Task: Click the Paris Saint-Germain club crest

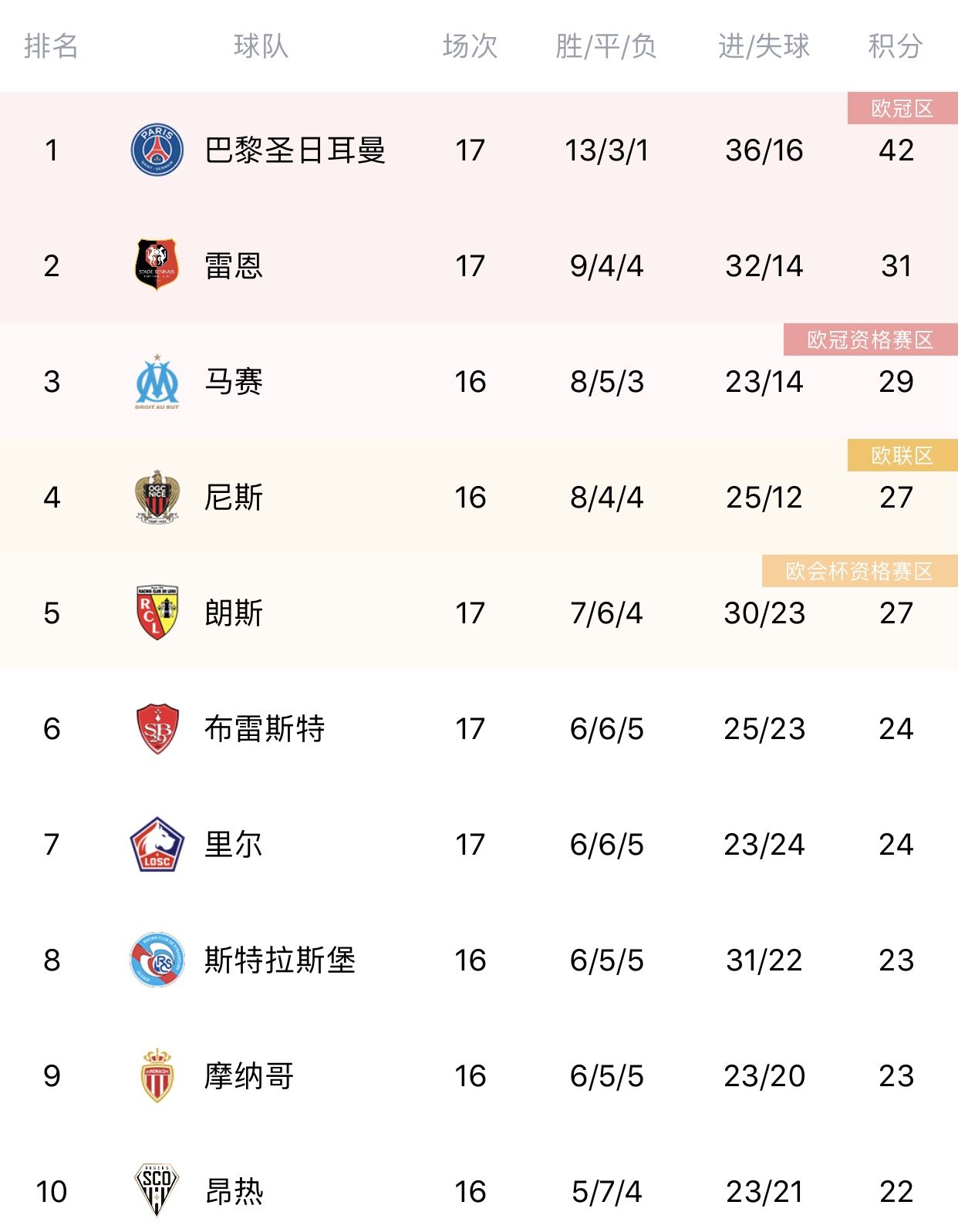Action: (157, 150)
